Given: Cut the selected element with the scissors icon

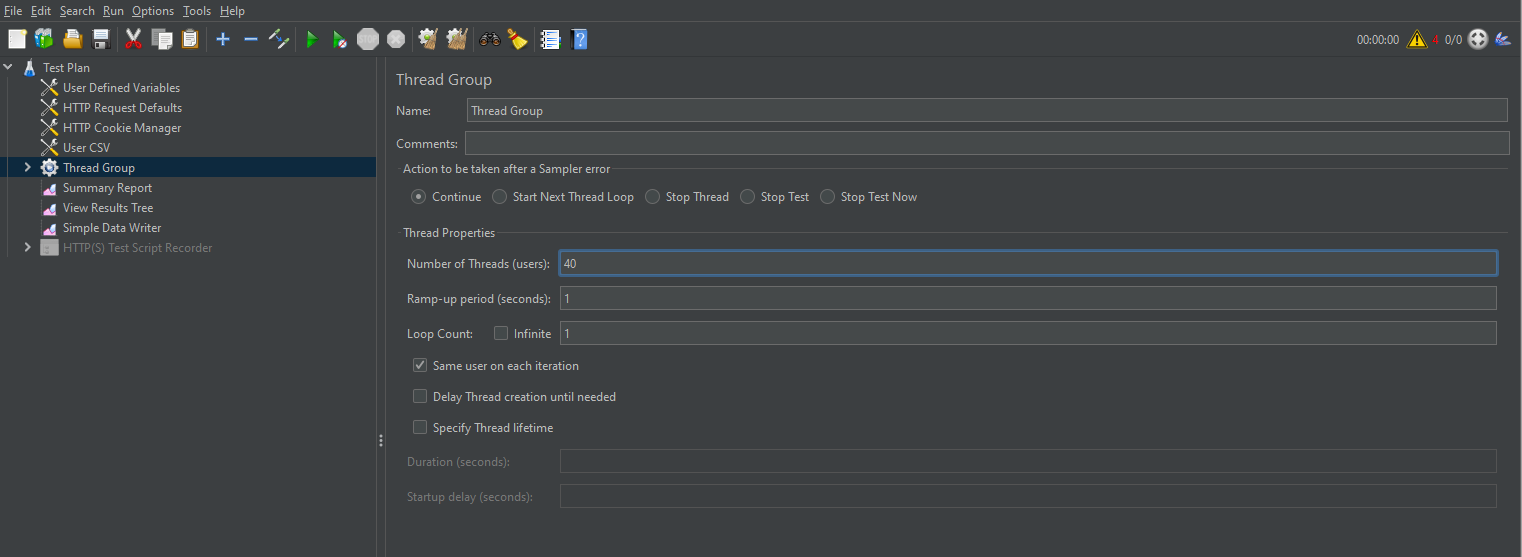Looking at the screenshot, I should click(x=133, y=39).
